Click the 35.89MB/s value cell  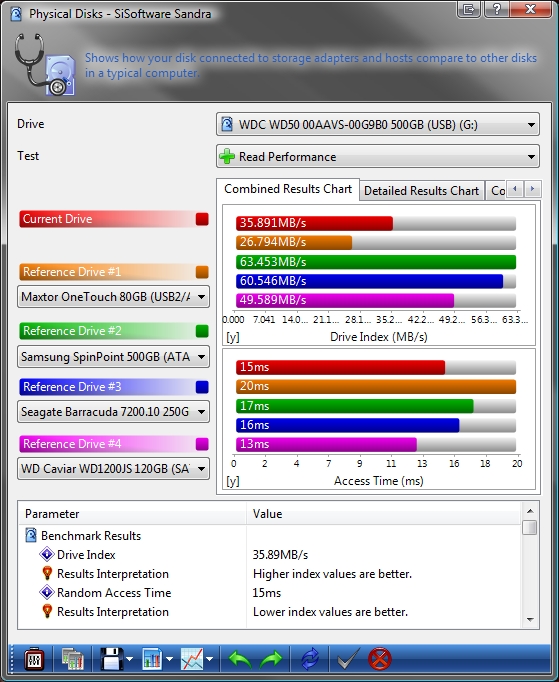(x=280, y=555)
